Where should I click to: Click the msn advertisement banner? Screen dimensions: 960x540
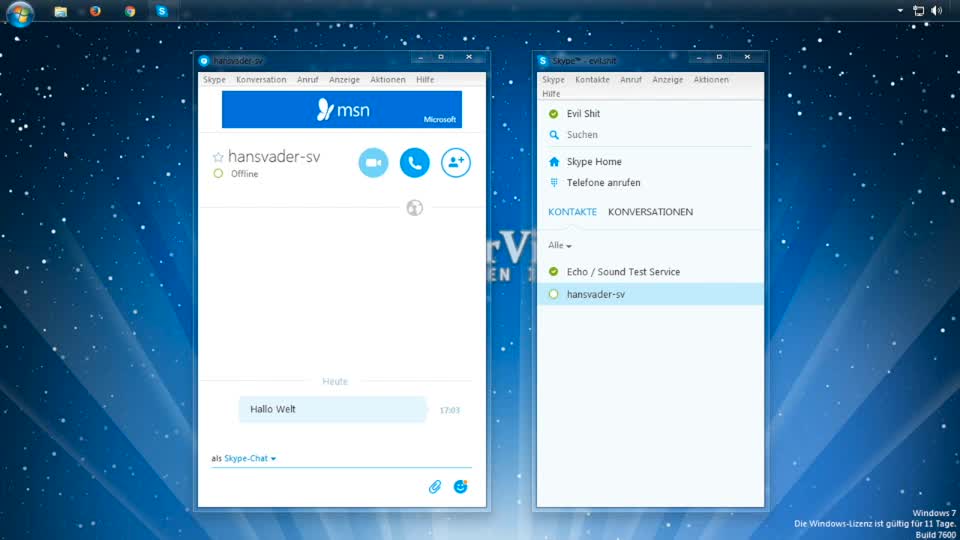pos(342,110)
